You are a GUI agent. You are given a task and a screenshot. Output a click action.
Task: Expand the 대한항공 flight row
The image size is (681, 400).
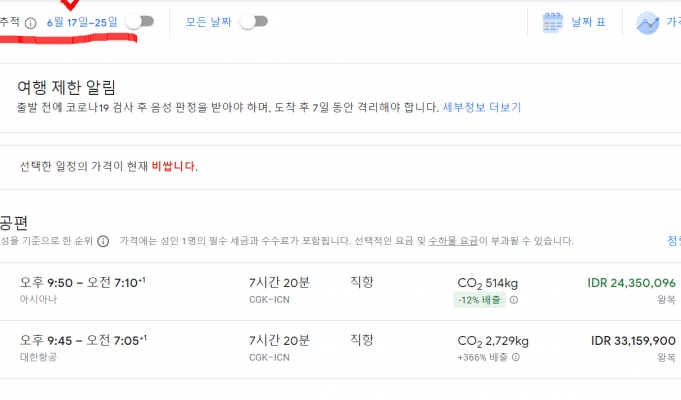click(200, 348)
